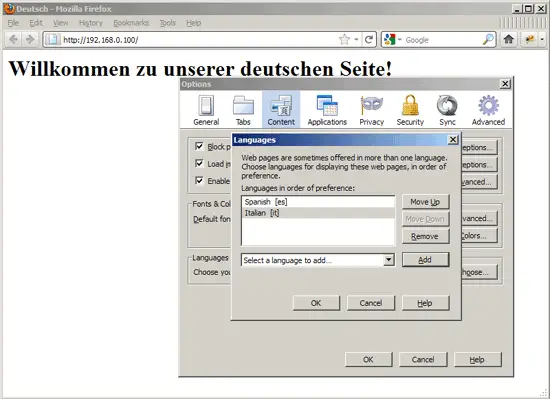The width and height of the screenshot is (550, 399).
Task: Click the Choose button under Languages
Action: (479, 272)
